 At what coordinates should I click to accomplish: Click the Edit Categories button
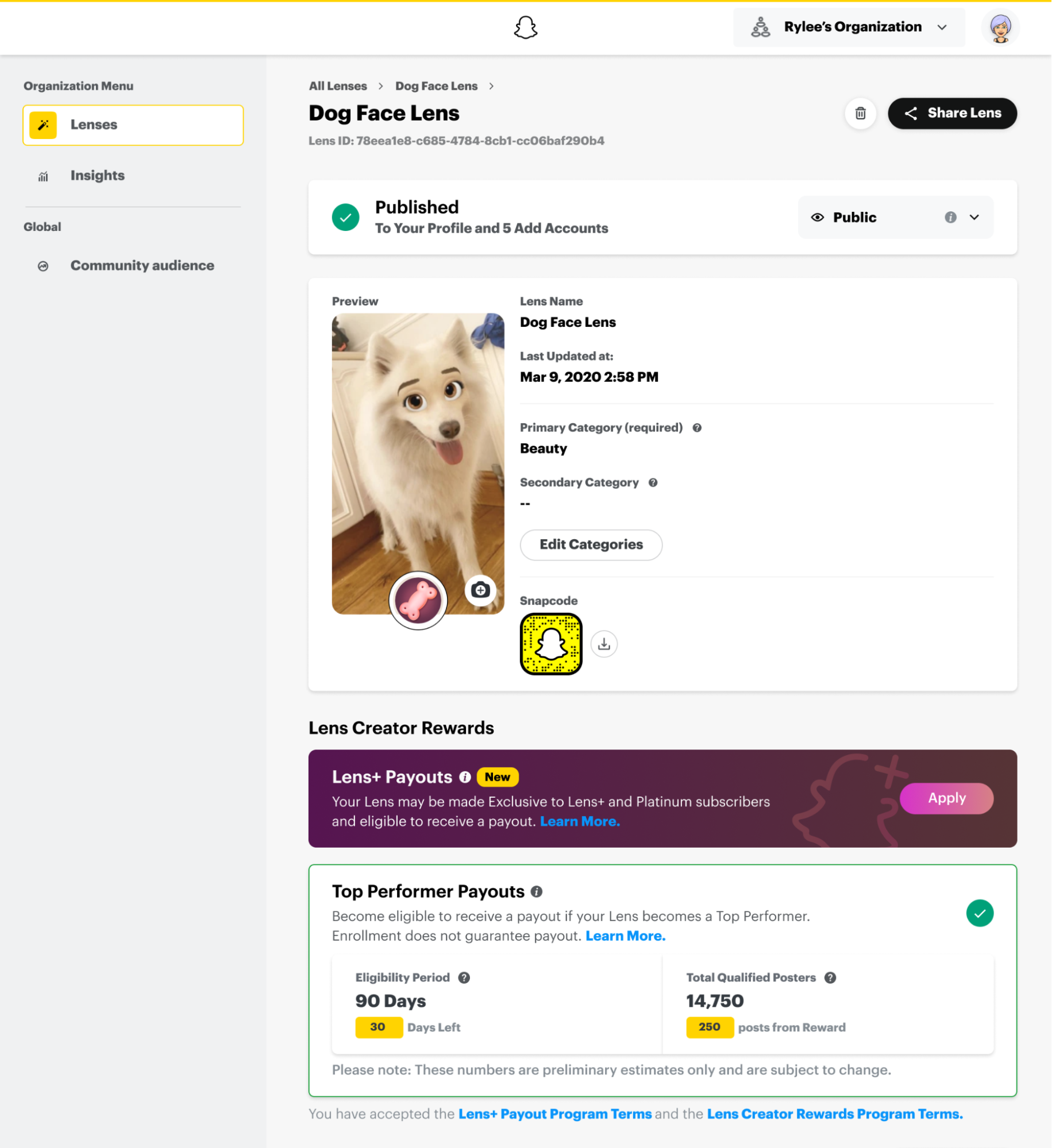click(x=591, y=544)
